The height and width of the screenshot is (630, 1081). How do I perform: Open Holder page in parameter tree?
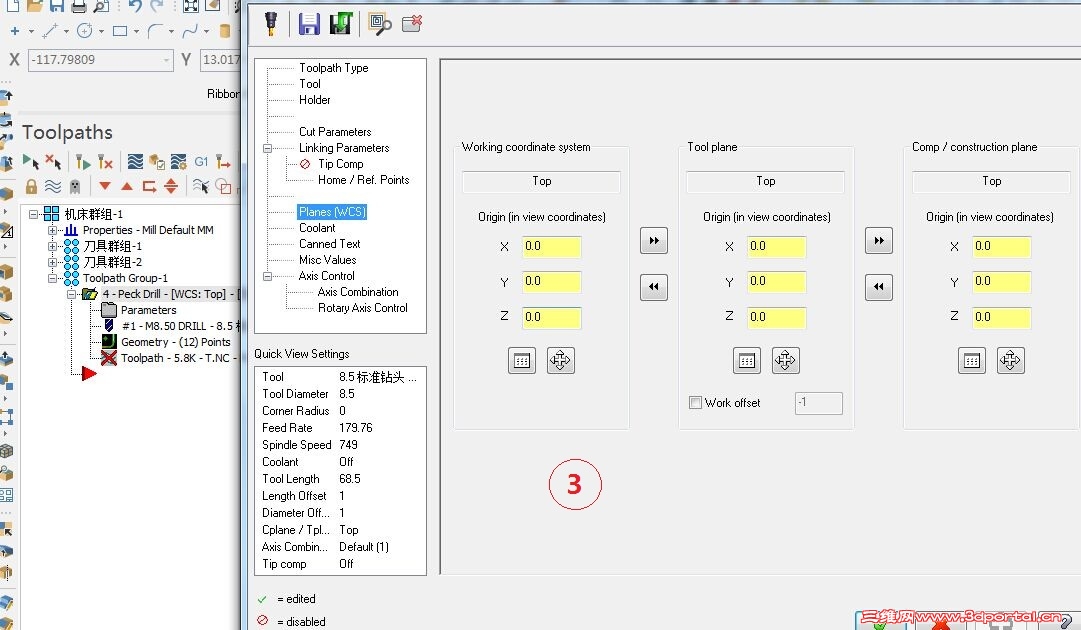[x=314, y=100]
